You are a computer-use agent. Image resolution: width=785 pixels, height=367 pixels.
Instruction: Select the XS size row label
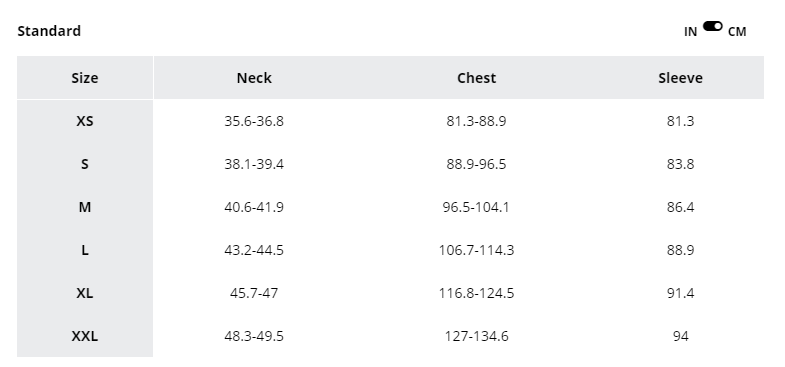pyautogui.click(x=85, y=121)
